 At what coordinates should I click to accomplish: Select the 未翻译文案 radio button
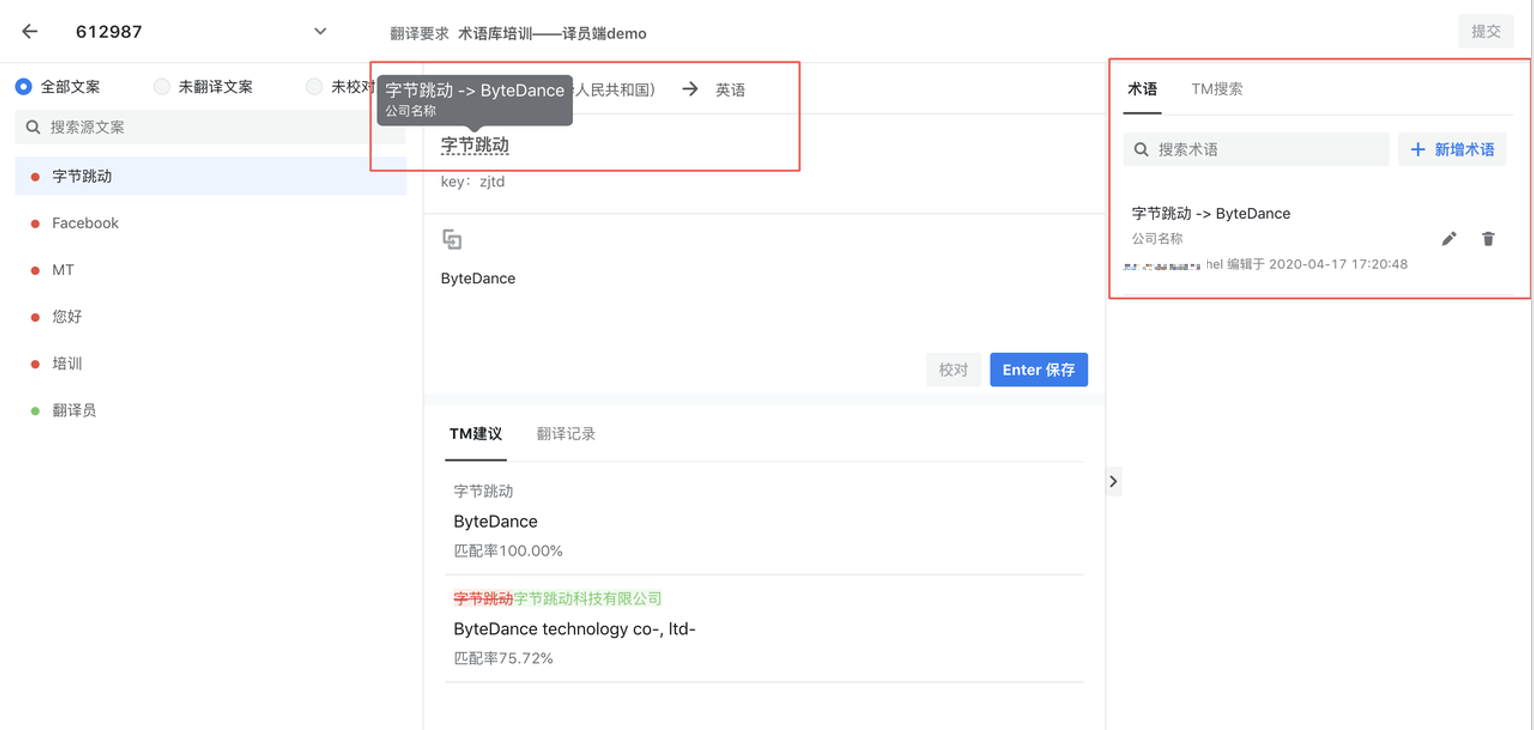[162, 87]
